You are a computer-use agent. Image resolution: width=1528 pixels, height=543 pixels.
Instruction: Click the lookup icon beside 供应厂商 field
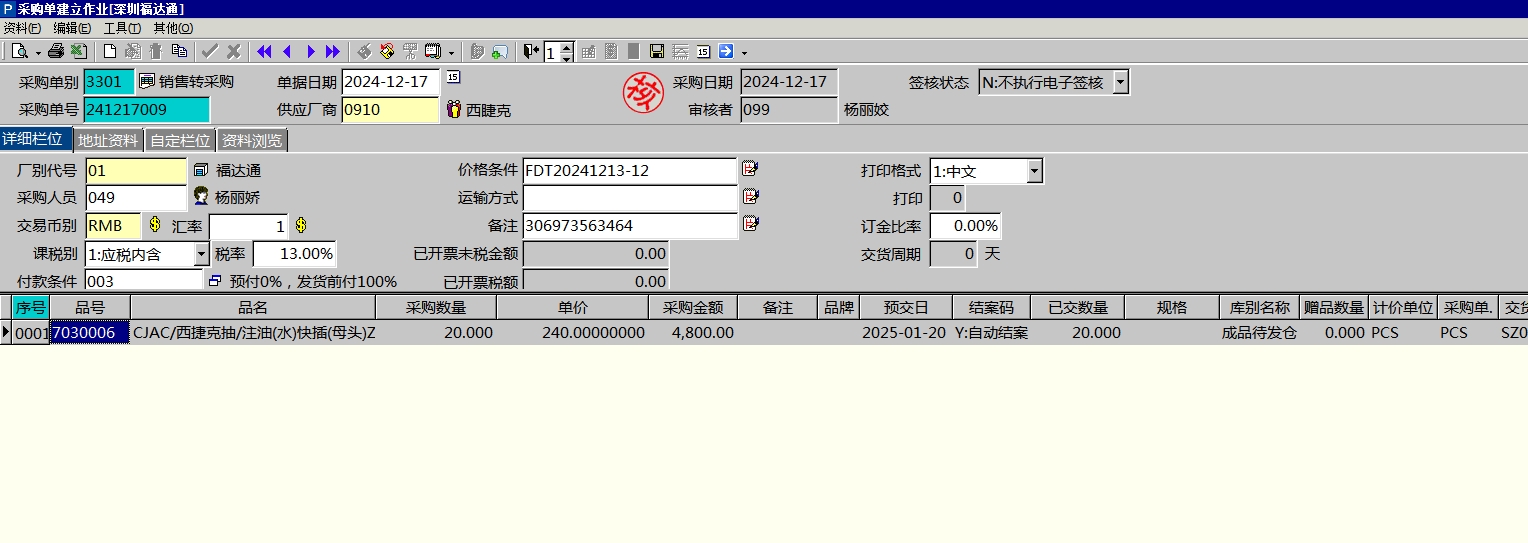coord(453,109)
